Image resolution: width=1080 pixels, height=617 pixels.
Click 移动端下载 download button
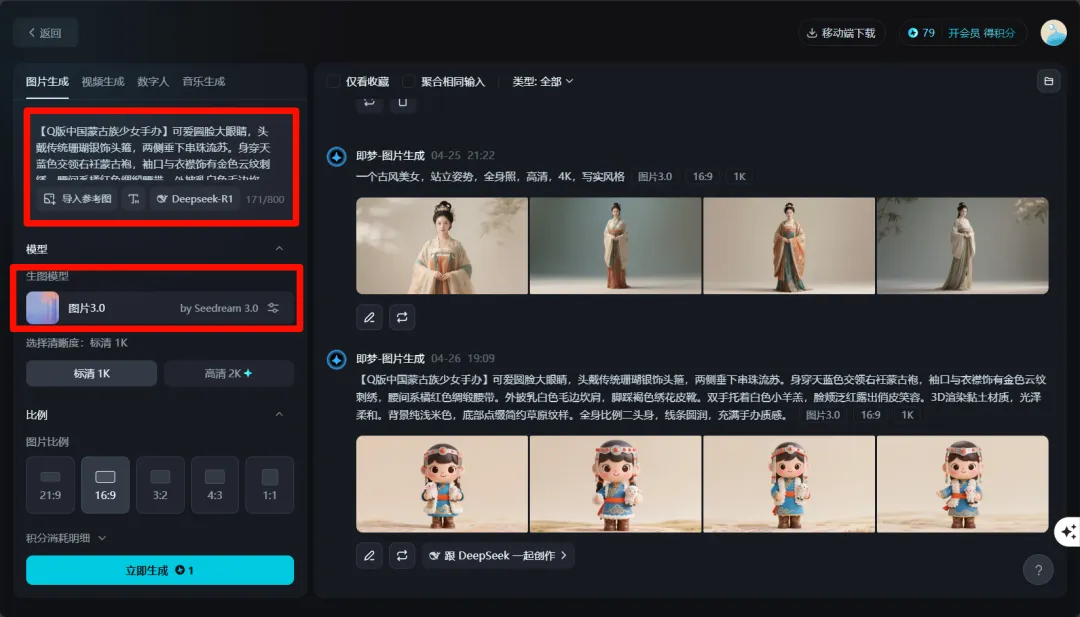841,33
